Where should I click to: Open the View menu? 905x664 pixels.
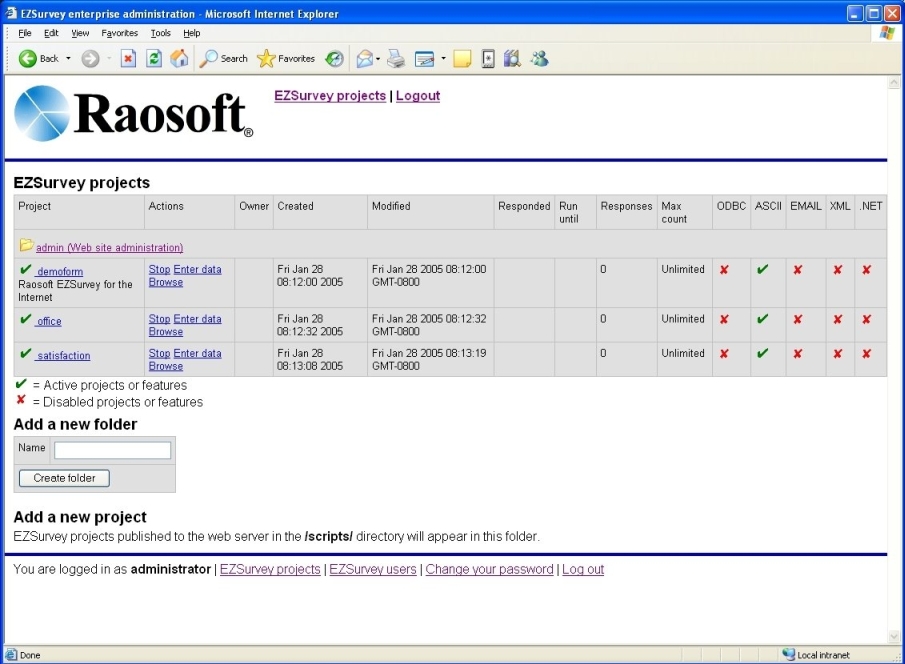pos(80,33)
